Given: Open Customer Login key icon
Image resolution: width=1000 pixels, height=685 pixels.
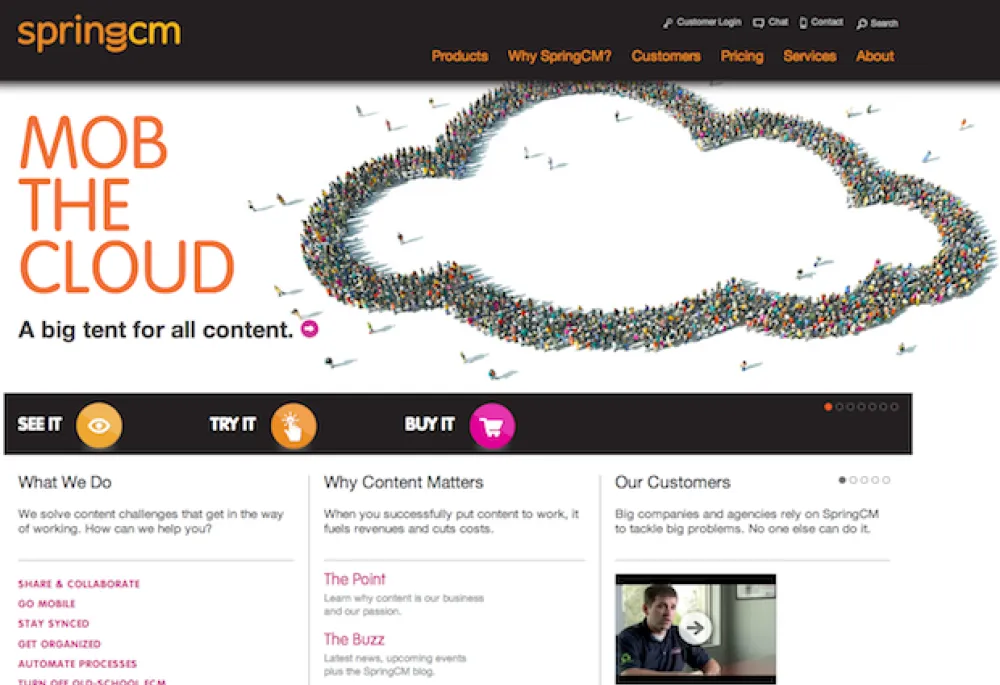Looking at the screenshot, I should point(668,23).
